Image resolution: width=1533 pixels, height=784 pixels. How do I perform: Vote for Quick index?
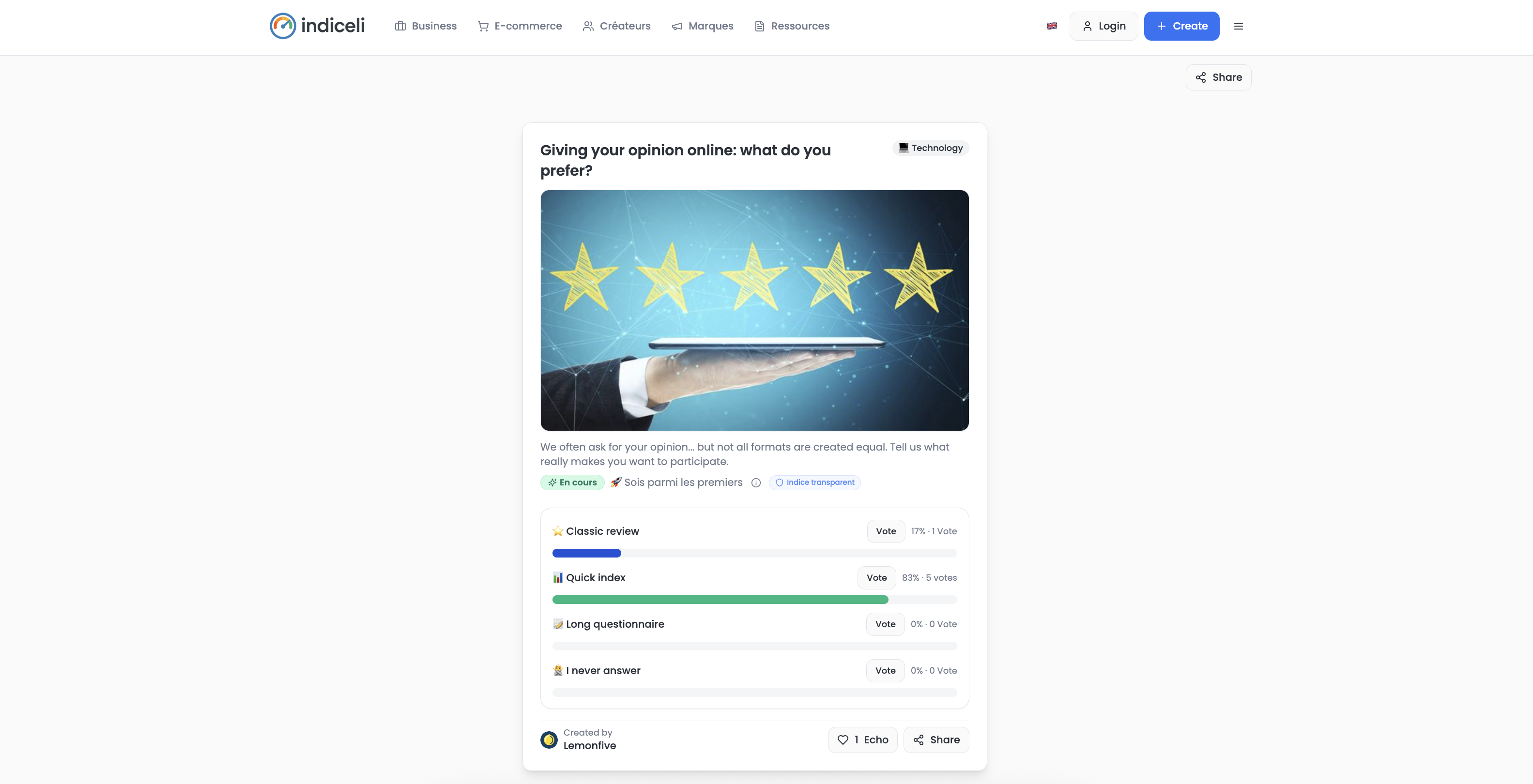coord(876,577)
